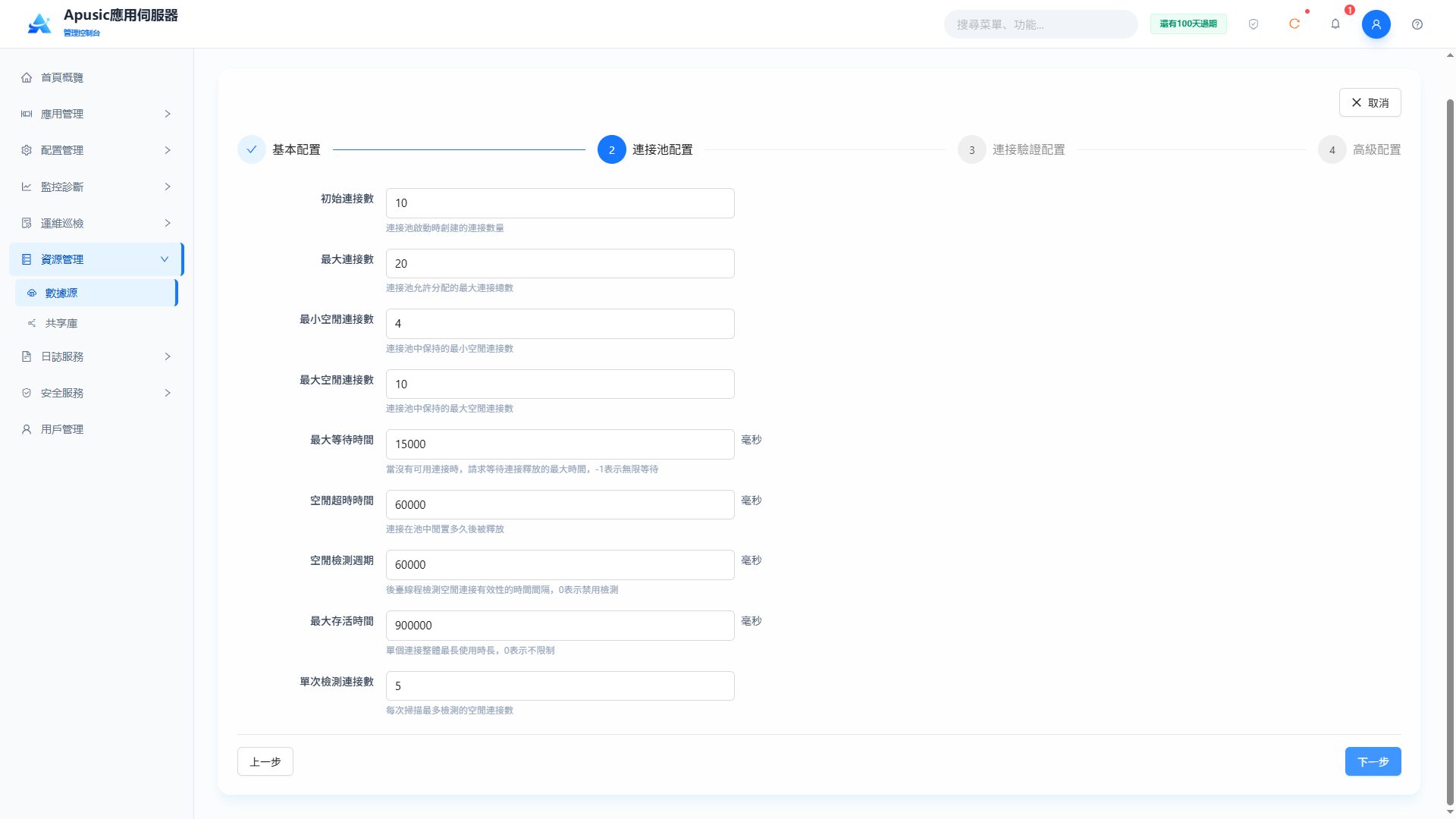Click the help question mark icon
Image resolution: width=1456 pixels, height=819 pixels.
(1417, 24)
